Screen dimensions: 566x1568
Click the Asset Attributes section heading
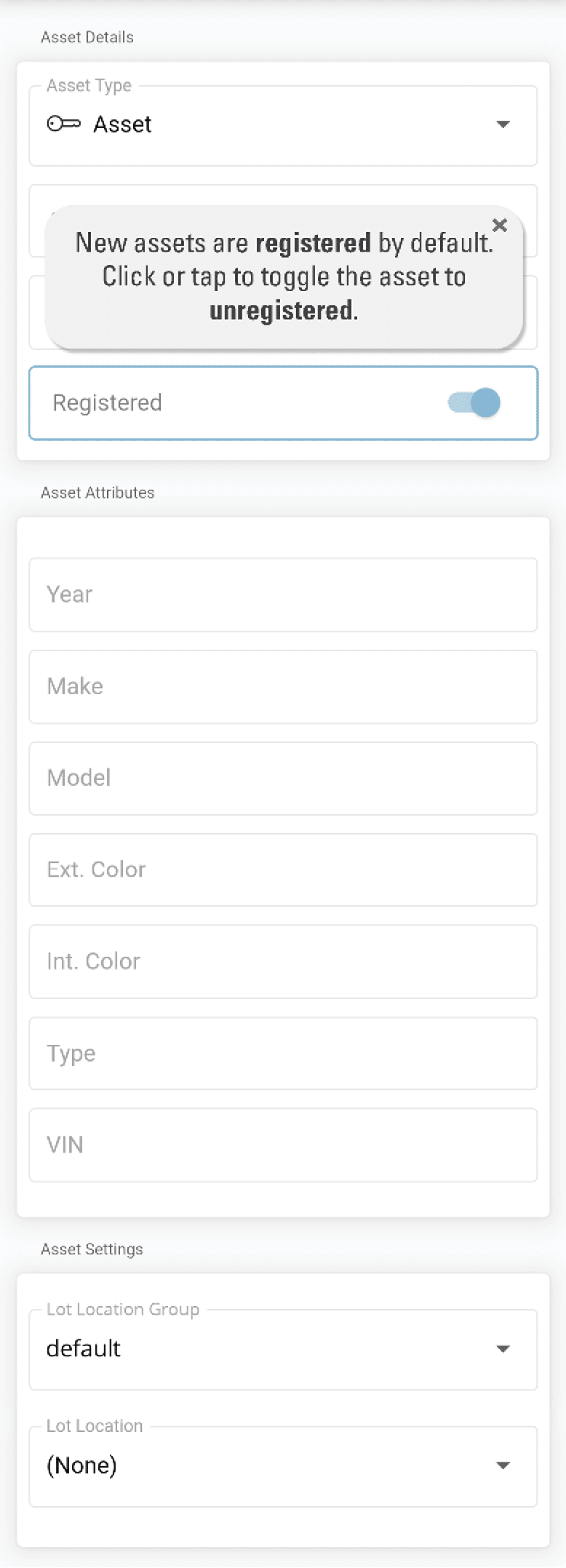(97, 493)
